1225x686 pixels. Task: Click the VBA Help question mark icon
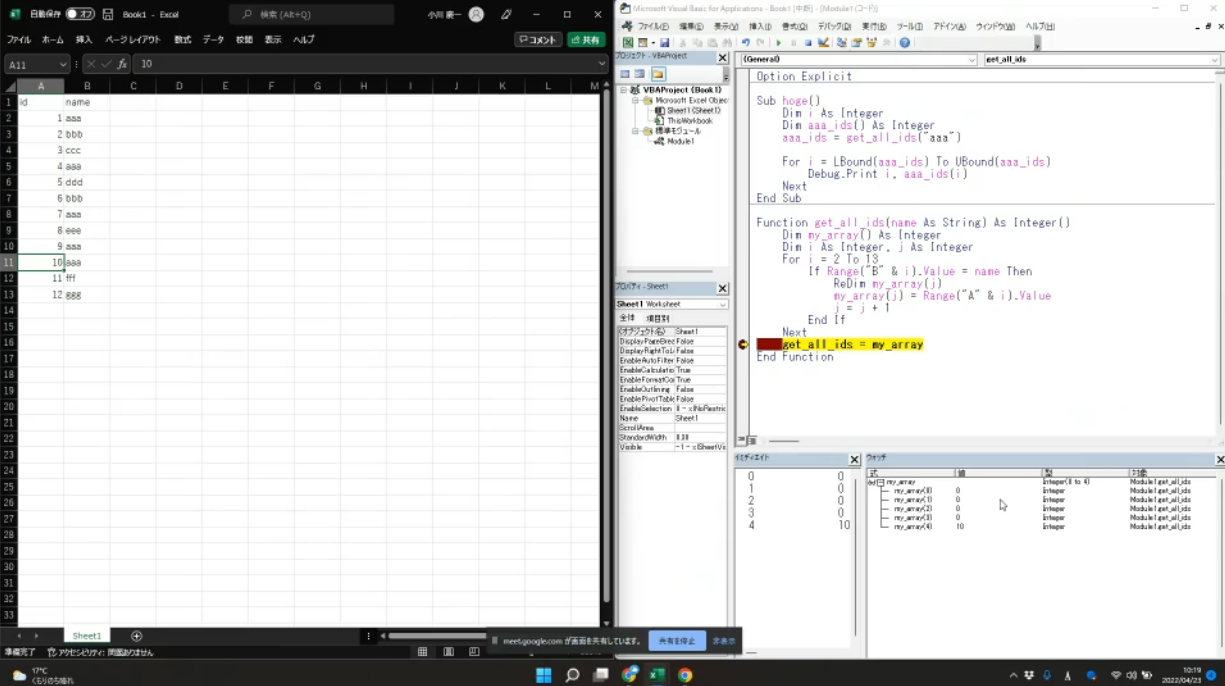point(904,43)
